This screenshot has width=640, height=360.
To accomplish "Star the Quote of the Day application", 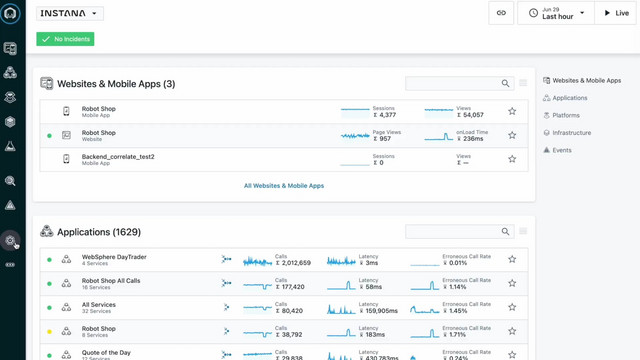I will click(512, 355).
